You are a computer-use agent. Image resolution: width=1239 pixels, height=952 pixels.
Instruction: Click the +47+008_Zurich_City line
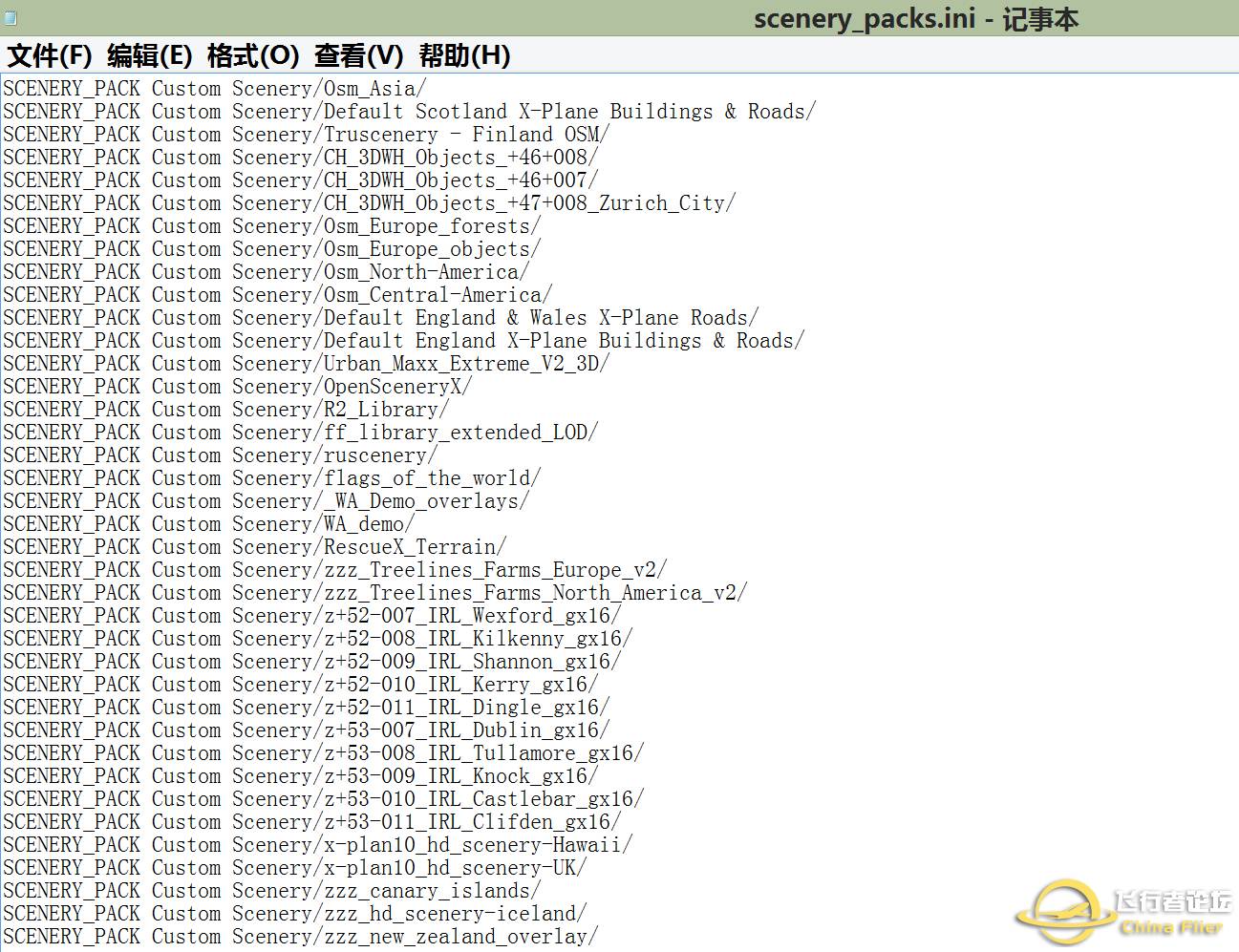[369, 203]
